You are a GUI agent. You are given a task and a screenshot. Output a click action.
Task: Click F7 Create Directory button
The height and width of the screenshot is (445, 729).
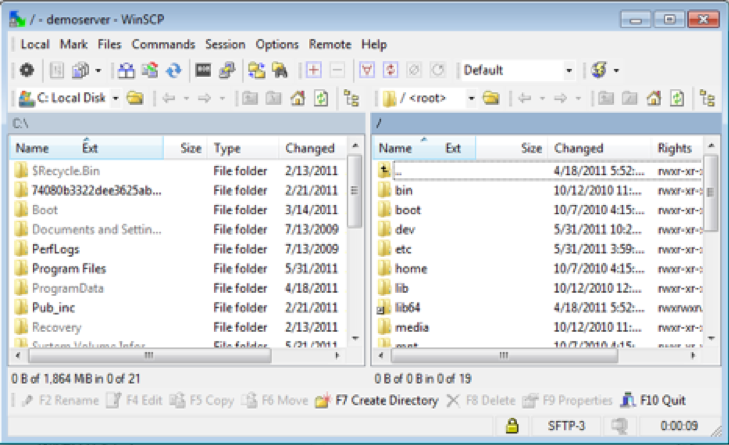pyautogui.click(x=376, y=400)
